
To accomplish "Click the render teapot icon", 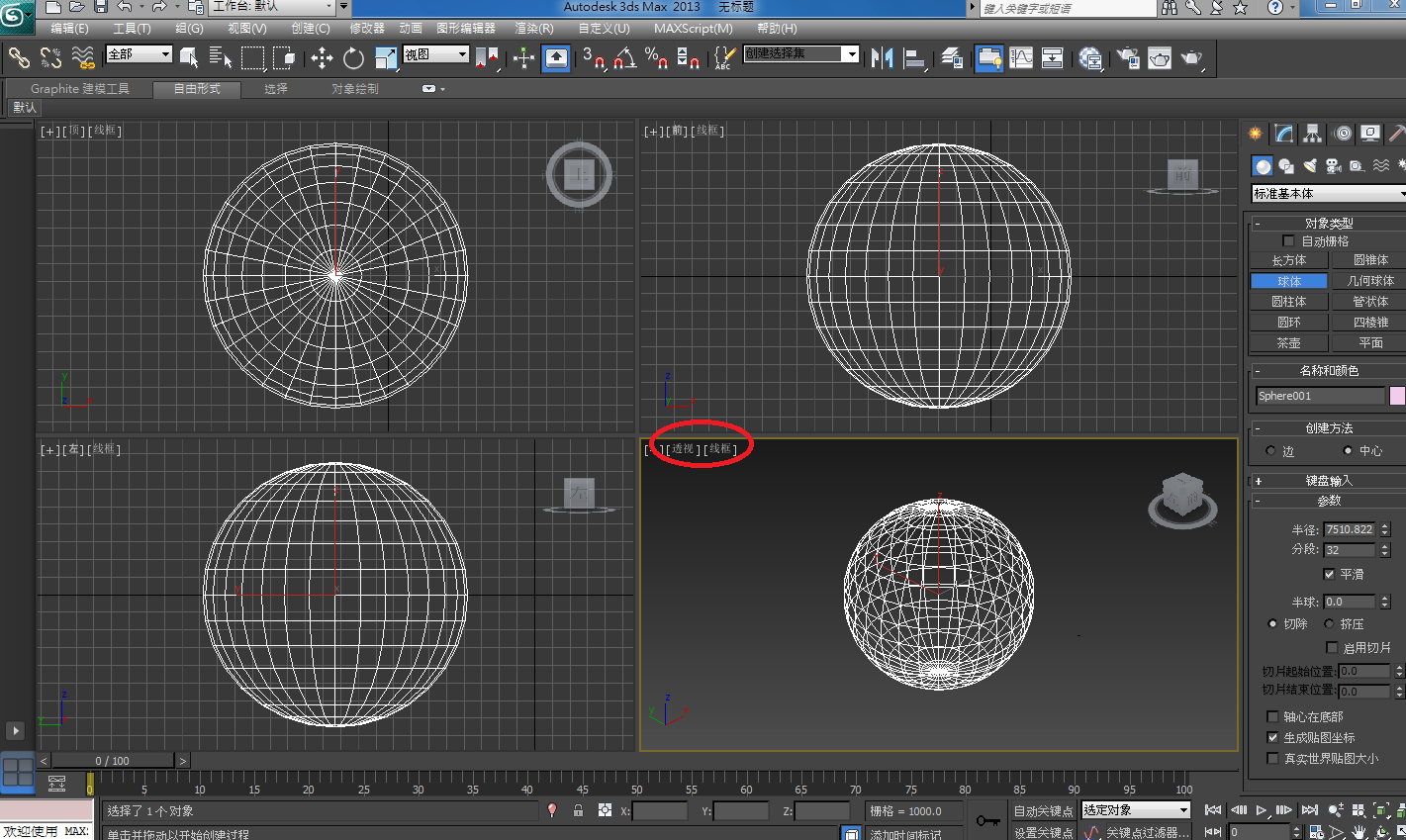I will pyautogui.click(x=1191, y=58).
